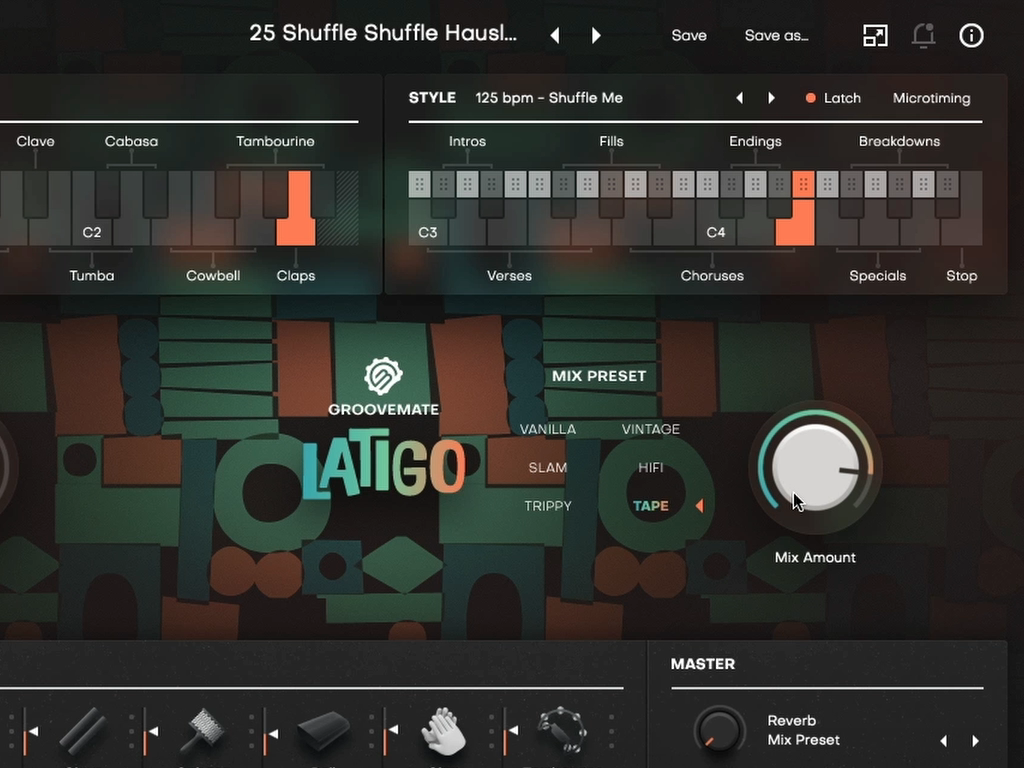The width and height of the screenshot is (1024, 768).
Task: Click the Clave label
Action: [35, 141]
